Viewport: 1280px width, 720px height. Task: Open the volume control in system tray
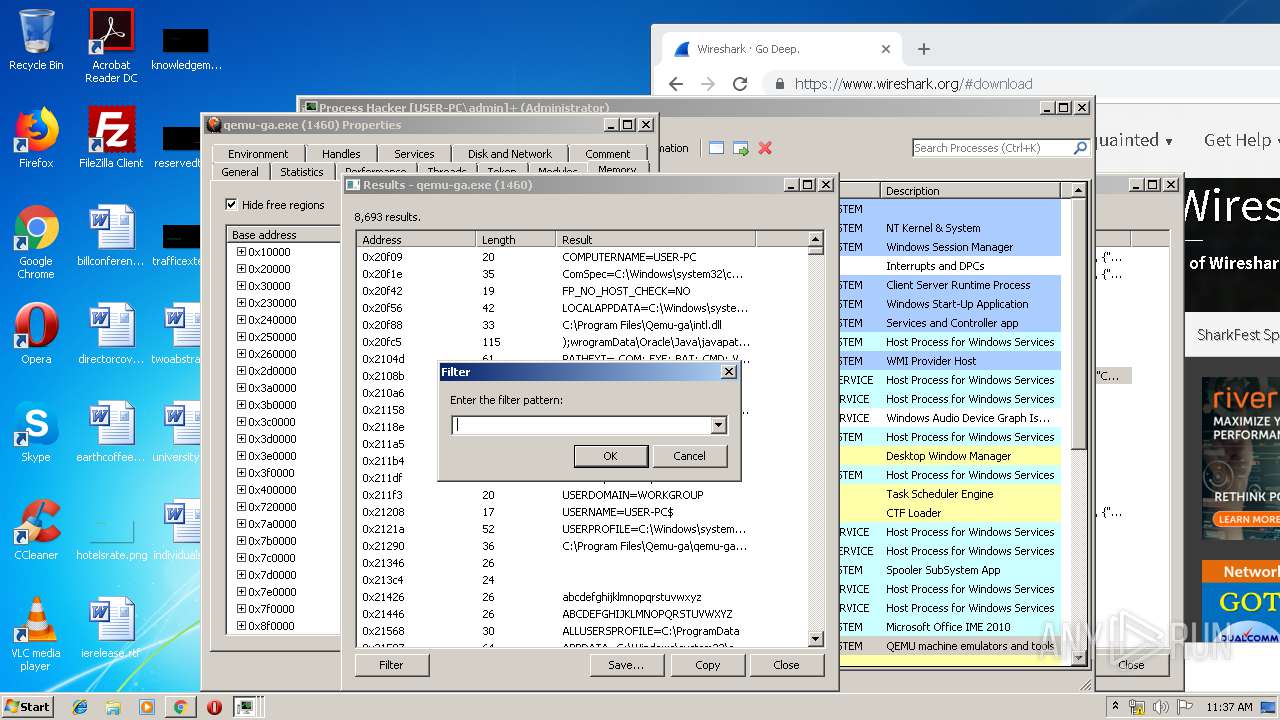(1160, 707)
